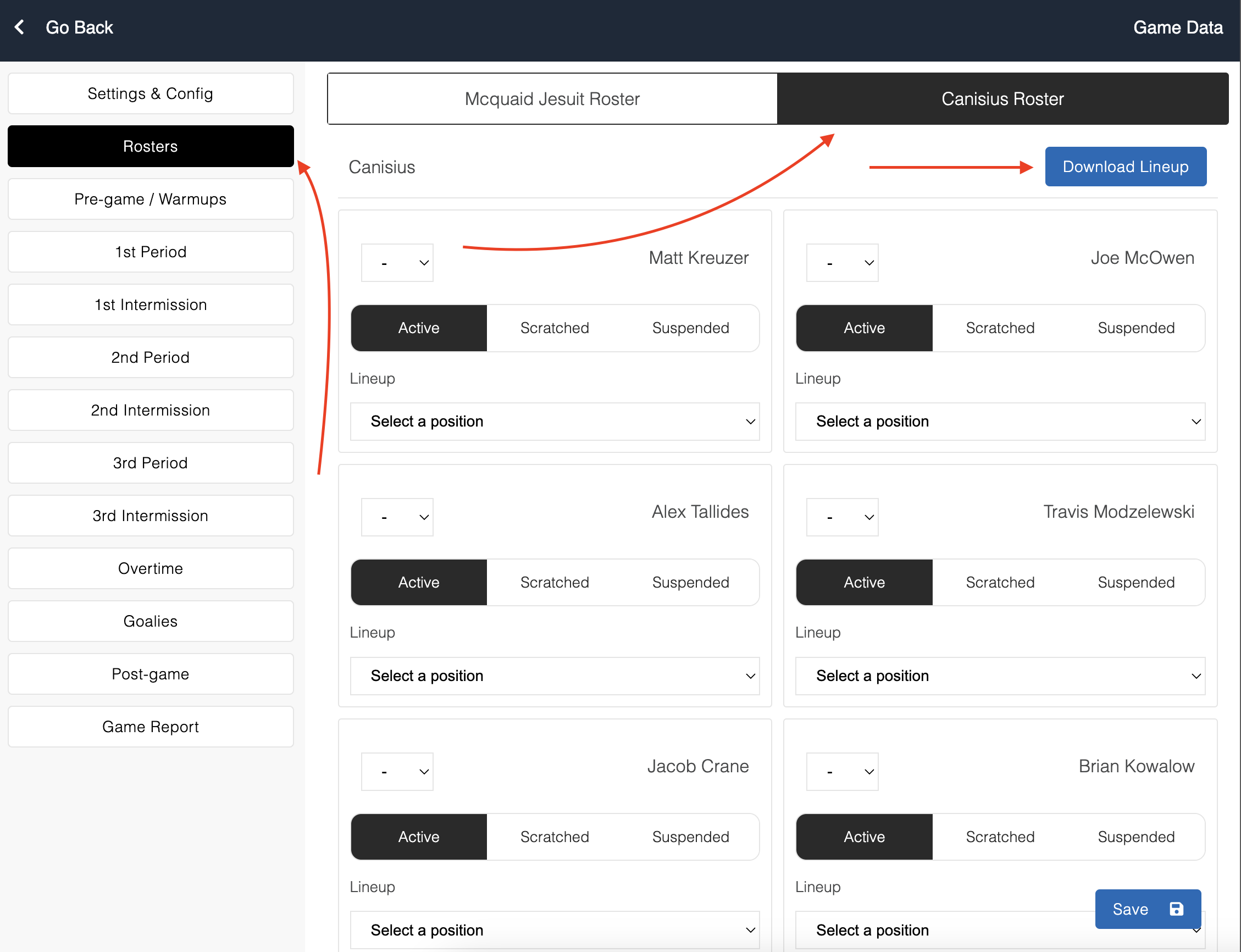Click the floppy disk Save icon
This screenshot has height=952, width=1241.
click(x=1176, y=909)
